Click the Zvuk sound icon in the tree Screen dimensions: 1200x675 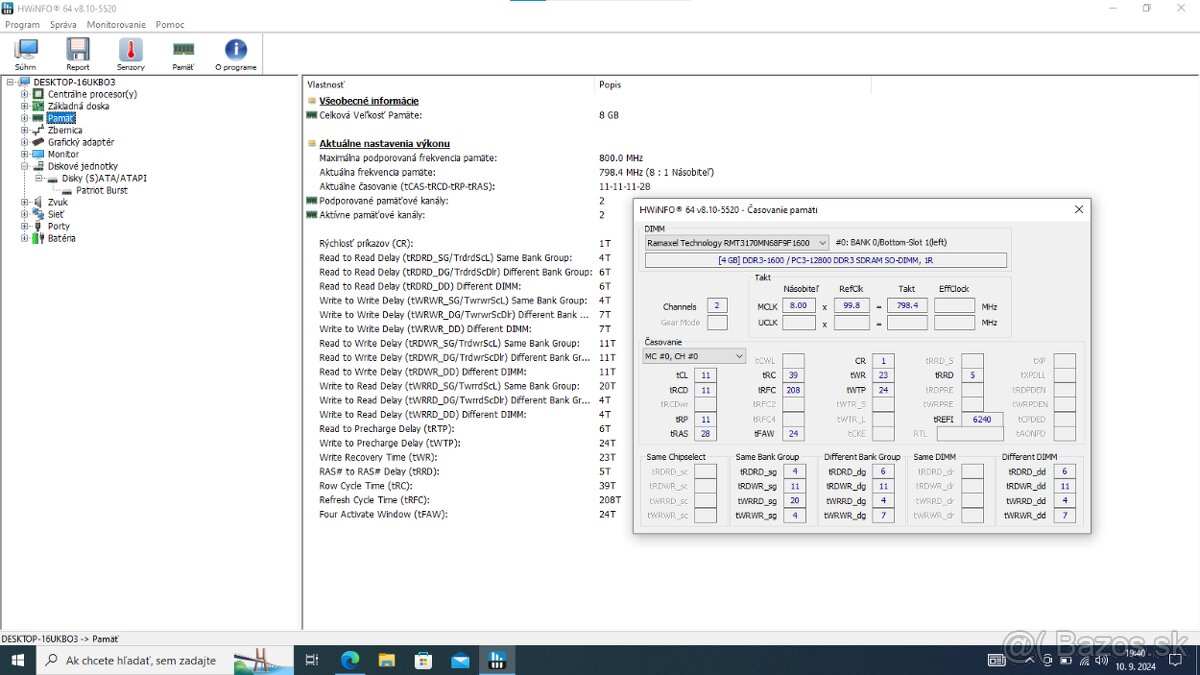coord(40,202)
